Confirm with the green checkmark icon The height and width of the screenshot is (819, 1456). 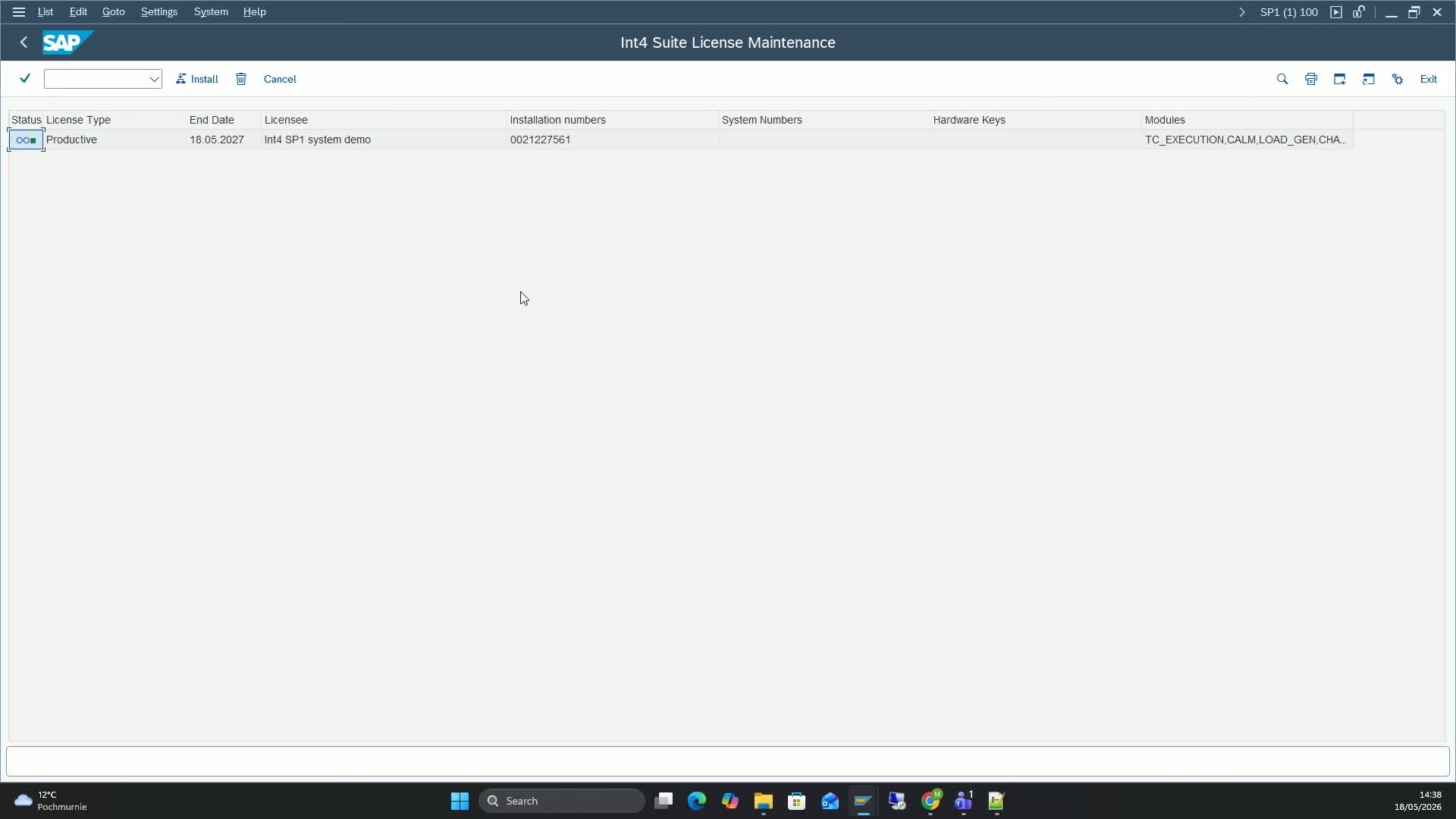click(x=25, y=79)
